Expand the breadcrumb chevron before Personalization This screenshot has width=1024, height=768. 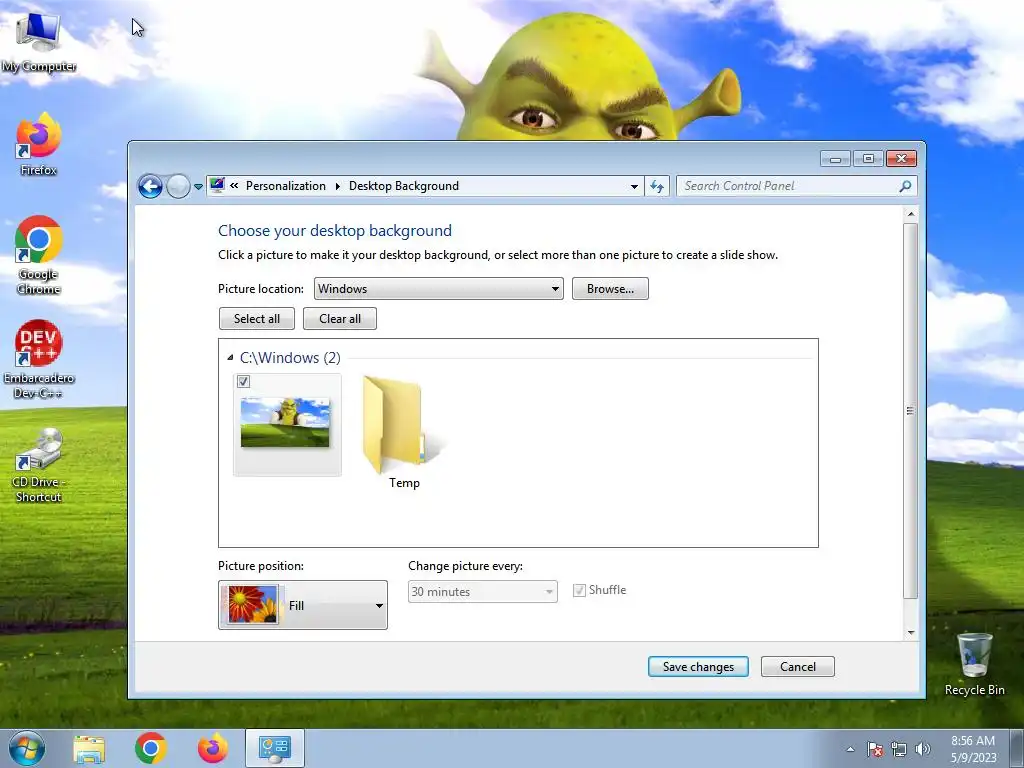click(234, 185)
